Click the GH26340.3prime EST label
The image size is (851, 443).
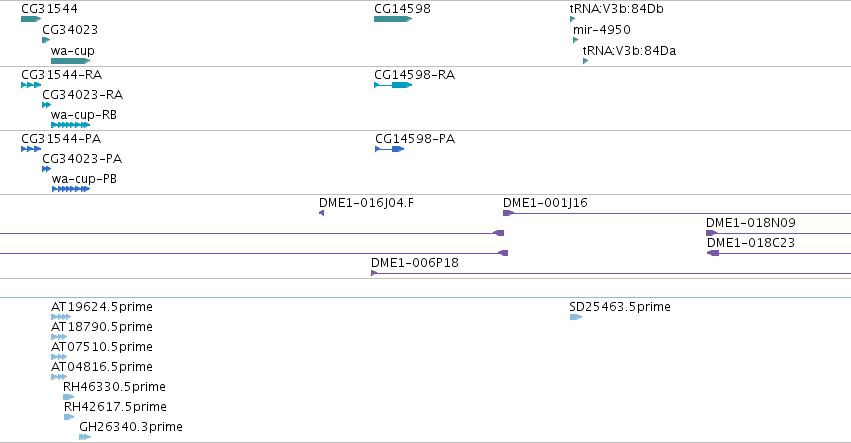coord(131,427)
